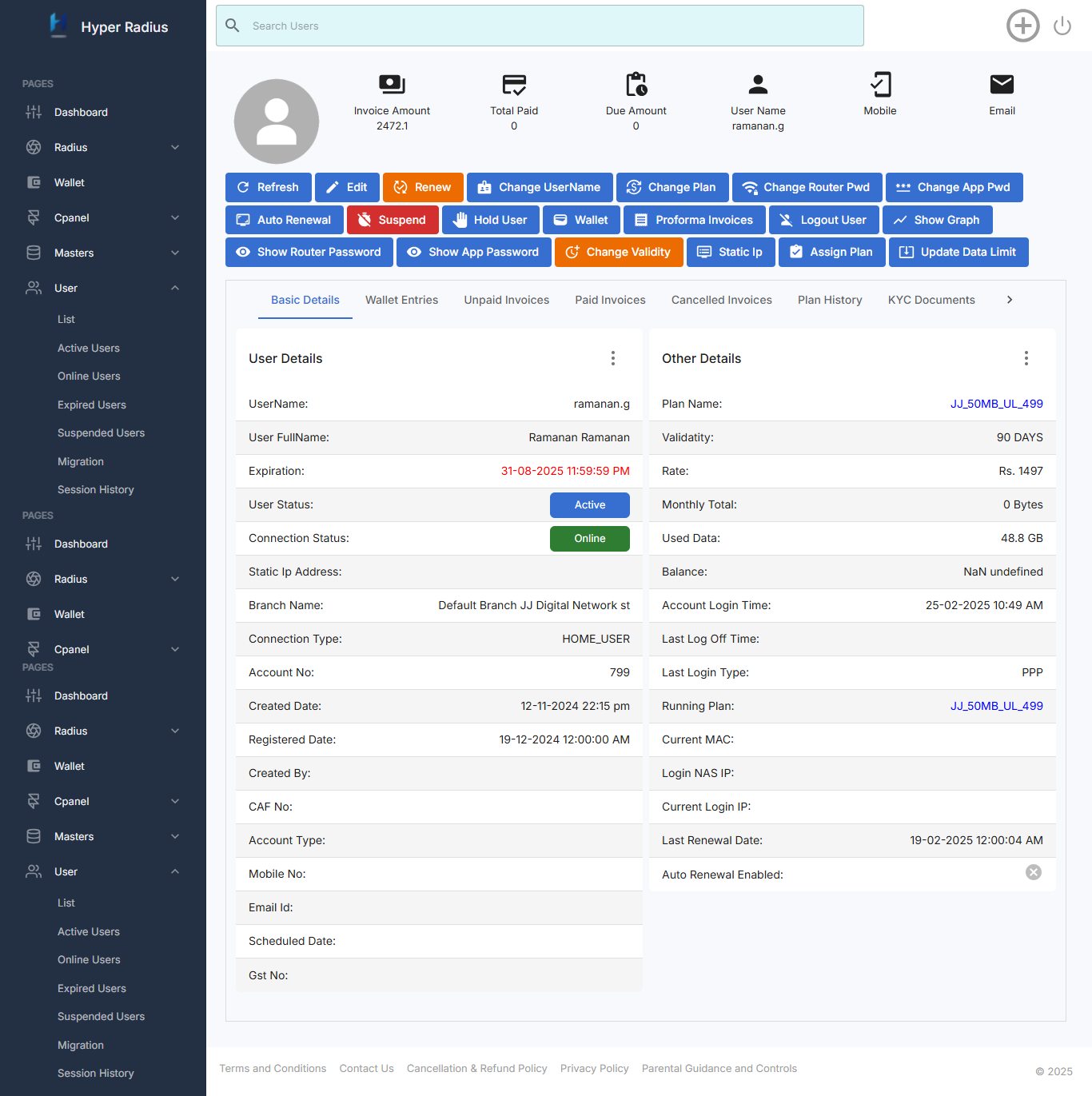Open the KYC Documents tab
The width and height of the screenshot is (1092, 1096).
click(931, 300)
